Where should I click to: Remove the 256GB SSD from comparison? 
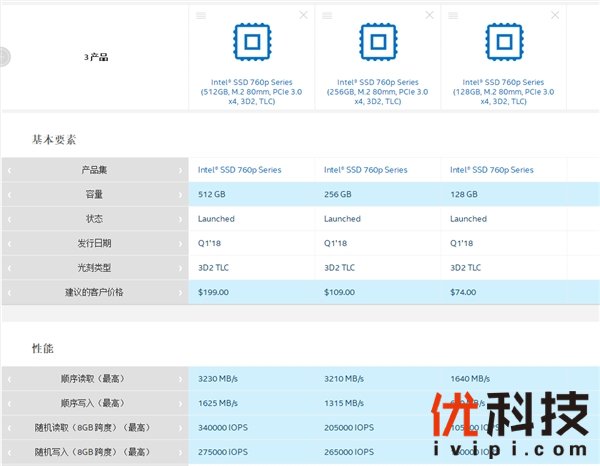pyautogui.click(x=429, y=15)
